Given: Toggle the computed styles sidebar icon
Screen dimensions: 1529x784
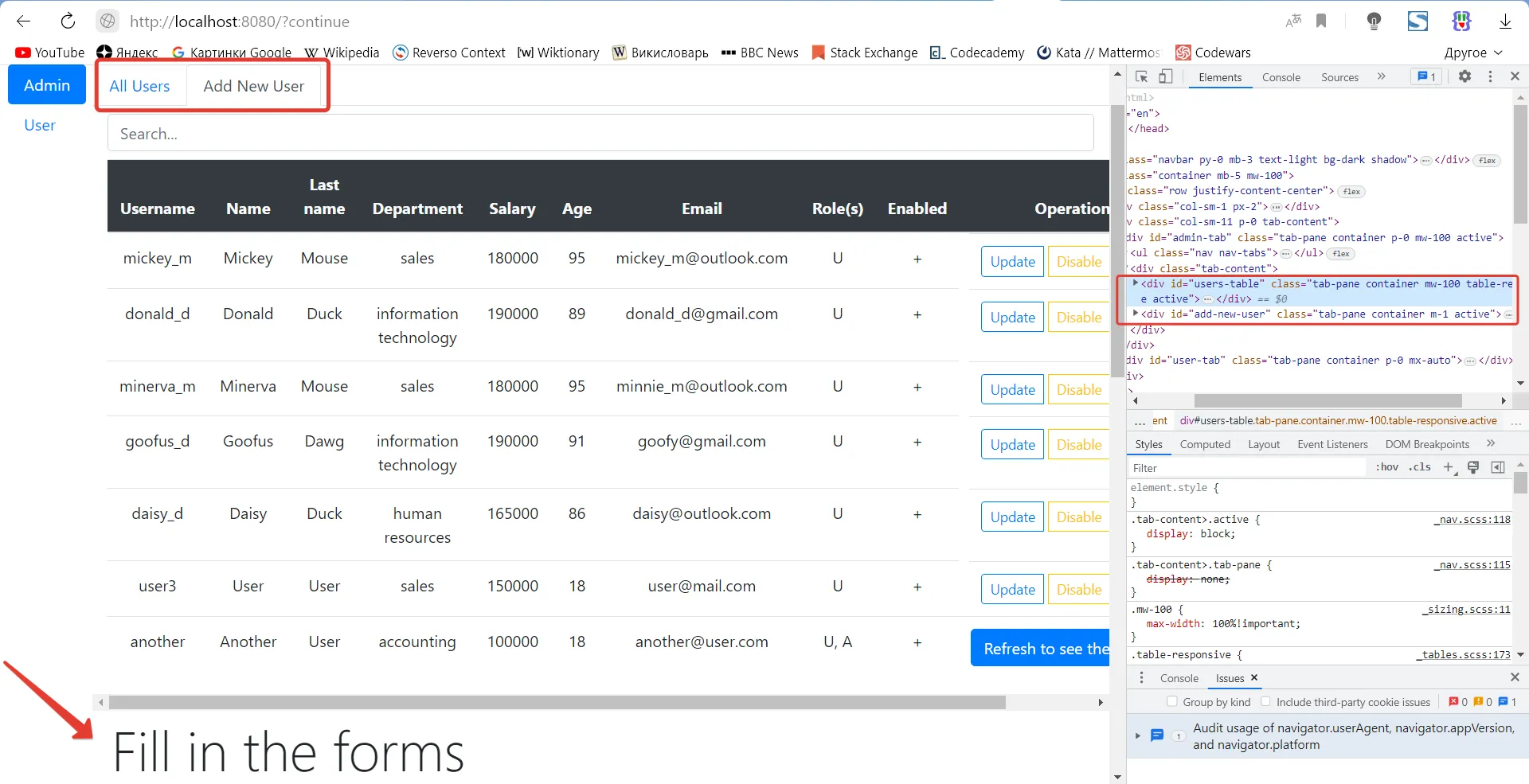Looking at the screenshot, I should pyautogui.click(x=1498, y=467).
